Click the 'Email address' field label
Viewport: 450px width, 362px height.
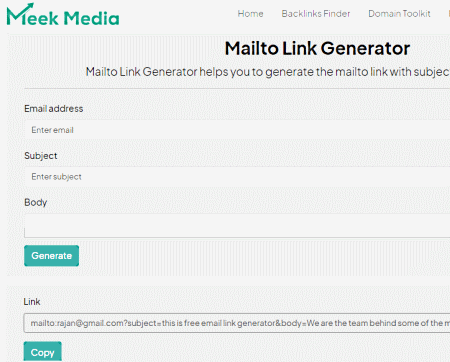pos(54,109)
